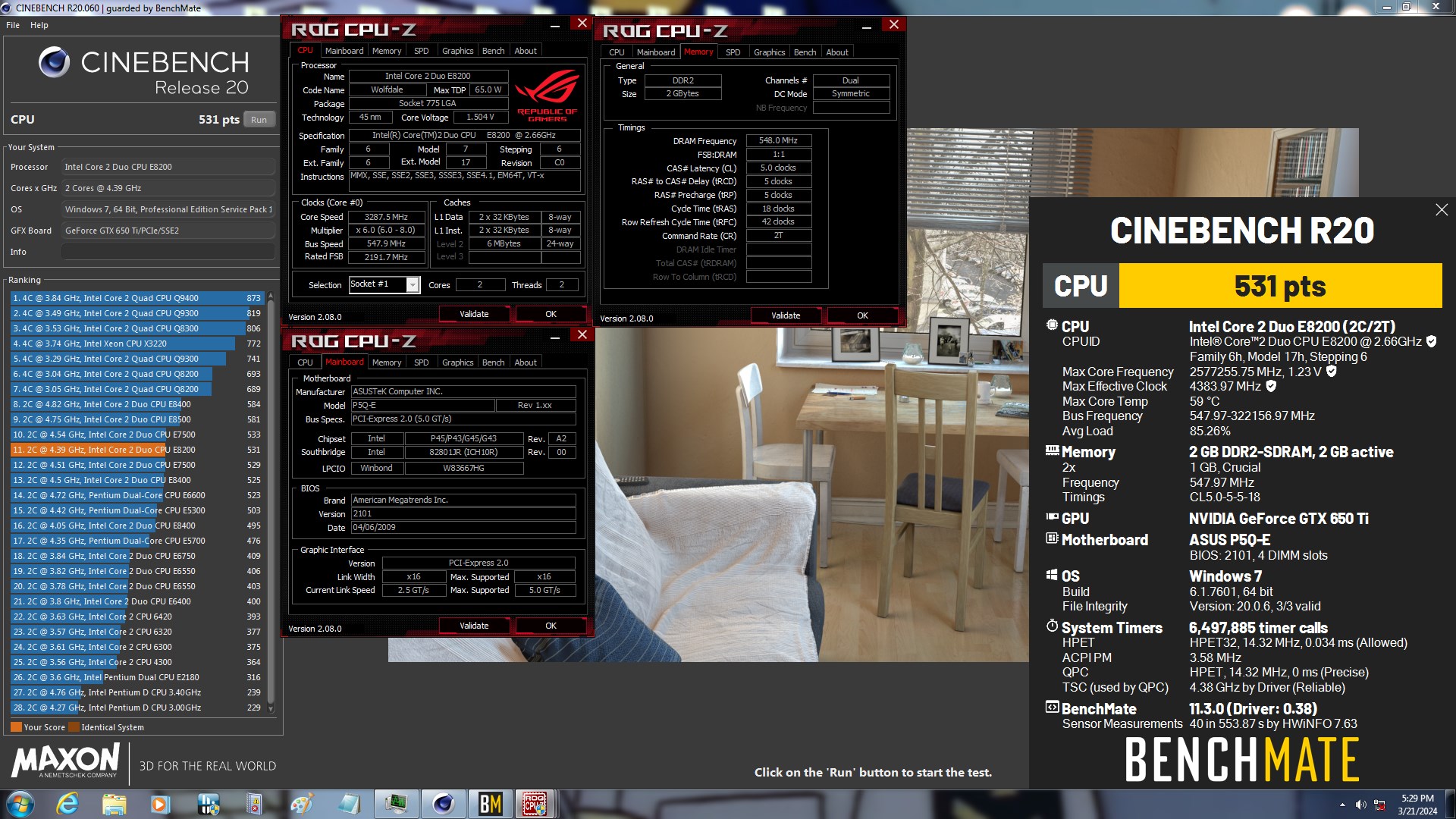
Task: Click the Motherboard icon in BenchMate panel
Action: tap(1052, 538)
